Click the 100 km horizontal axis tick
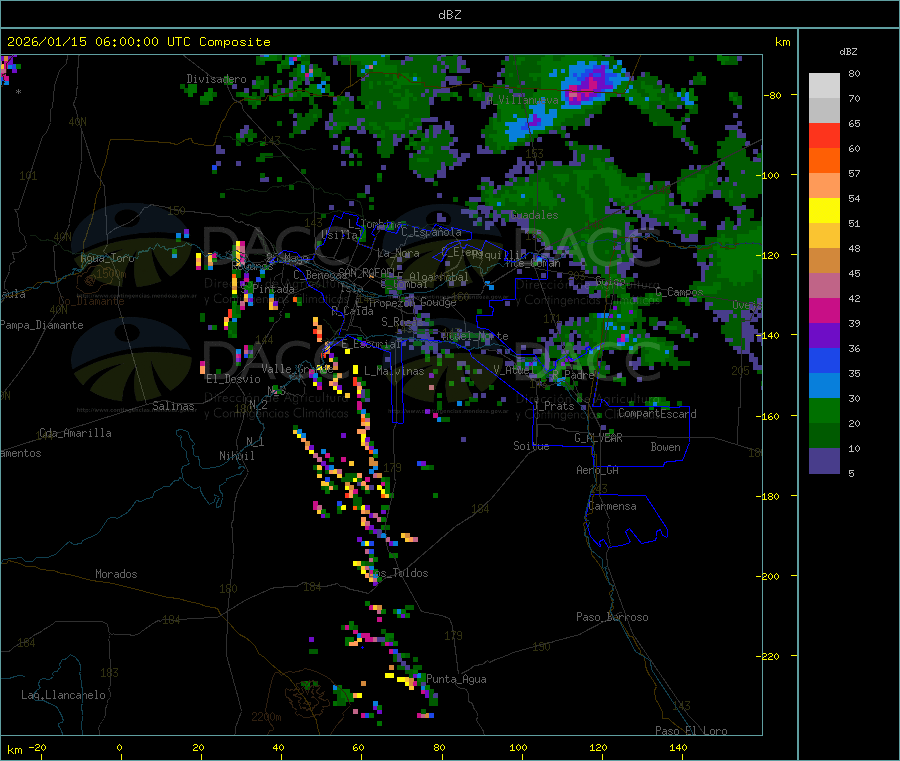The image size is (900, 761). (518, 747)
